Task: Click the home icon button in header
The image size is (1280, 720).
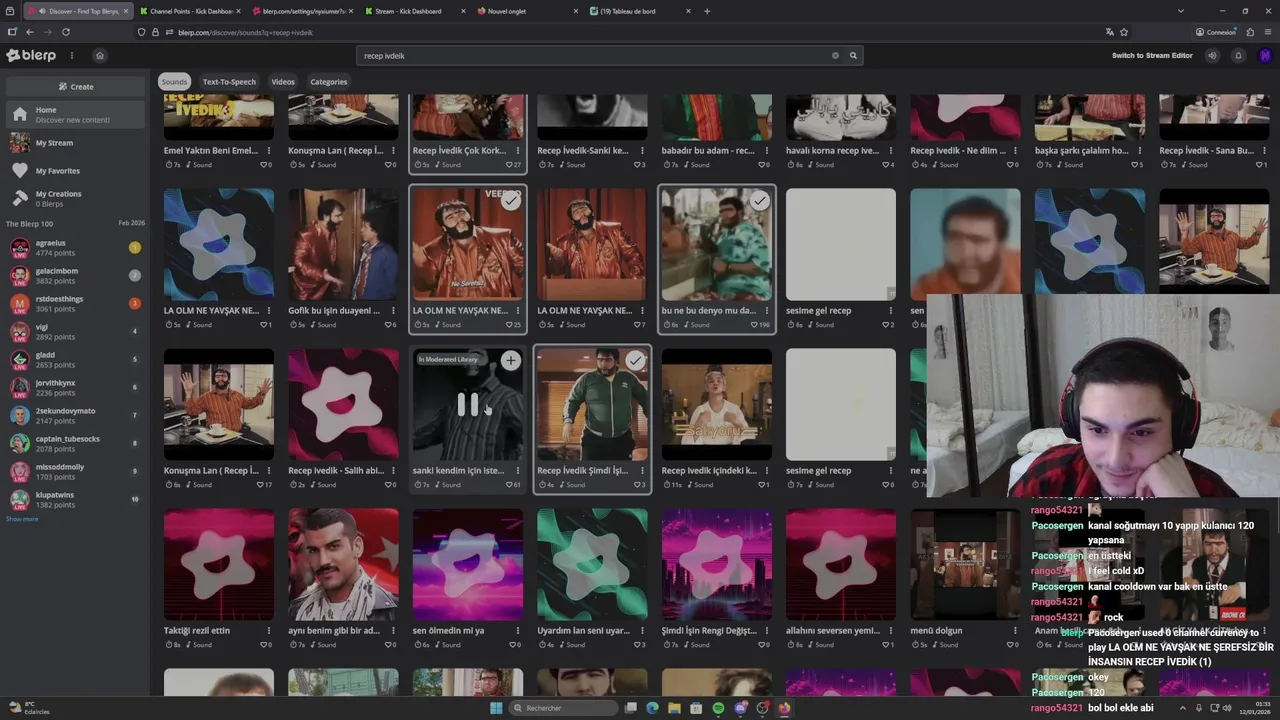Action: tap(99, 56)
